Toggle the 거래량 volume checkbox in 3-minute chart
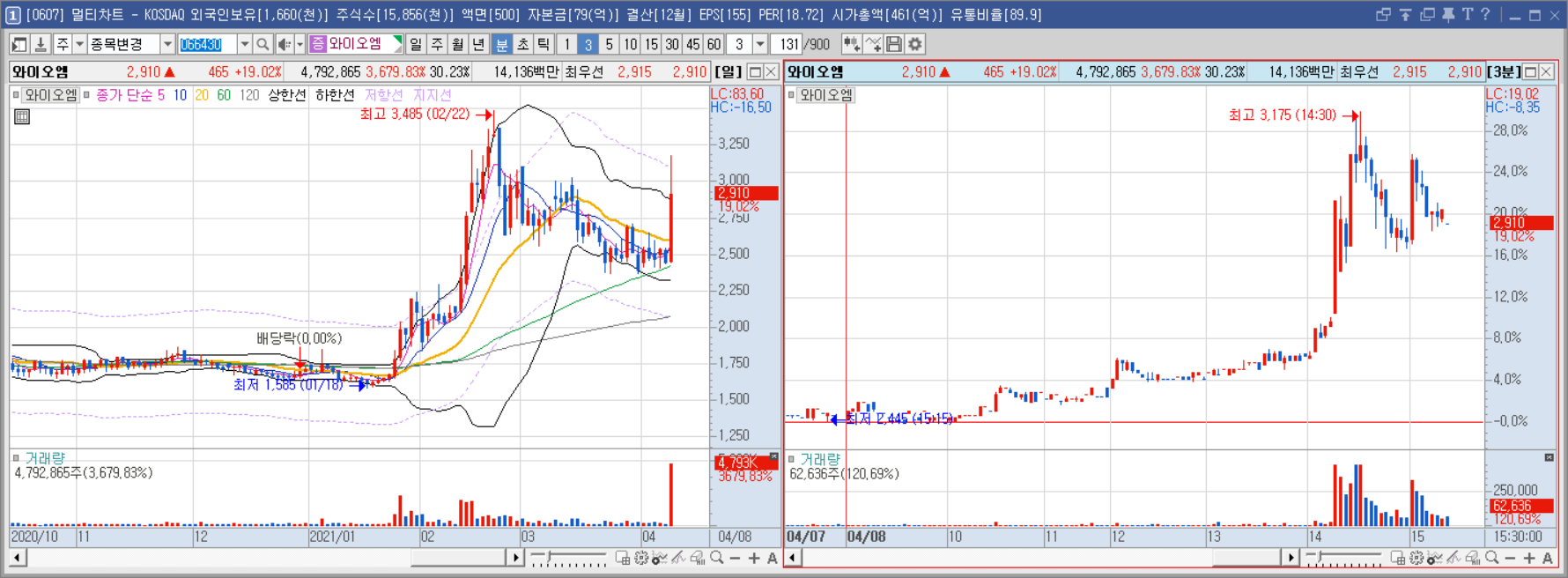Viewport: 1568px width, 578px height. click(791, 458)
